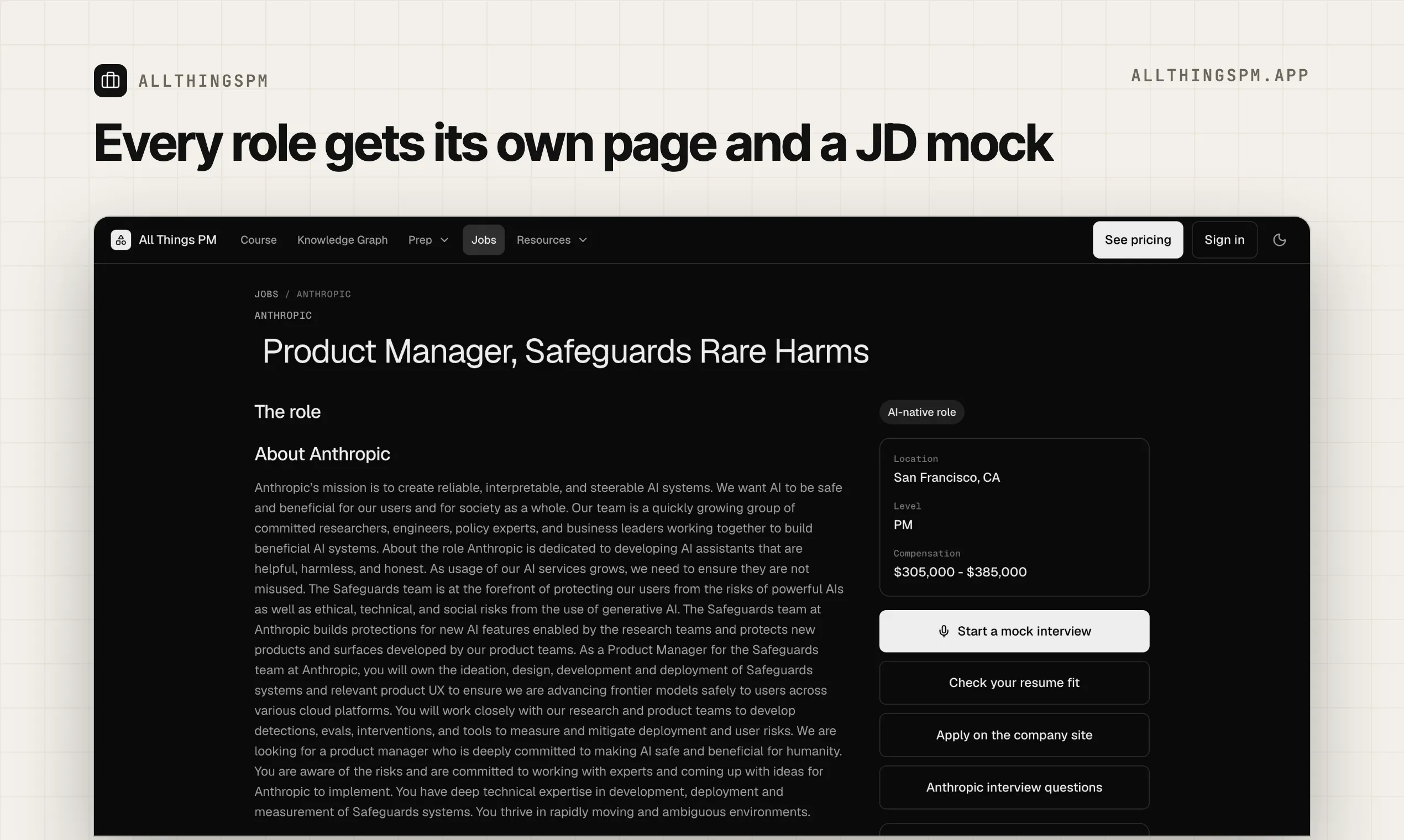
Task: Open the Course nav item
Action: click(259, 240)
